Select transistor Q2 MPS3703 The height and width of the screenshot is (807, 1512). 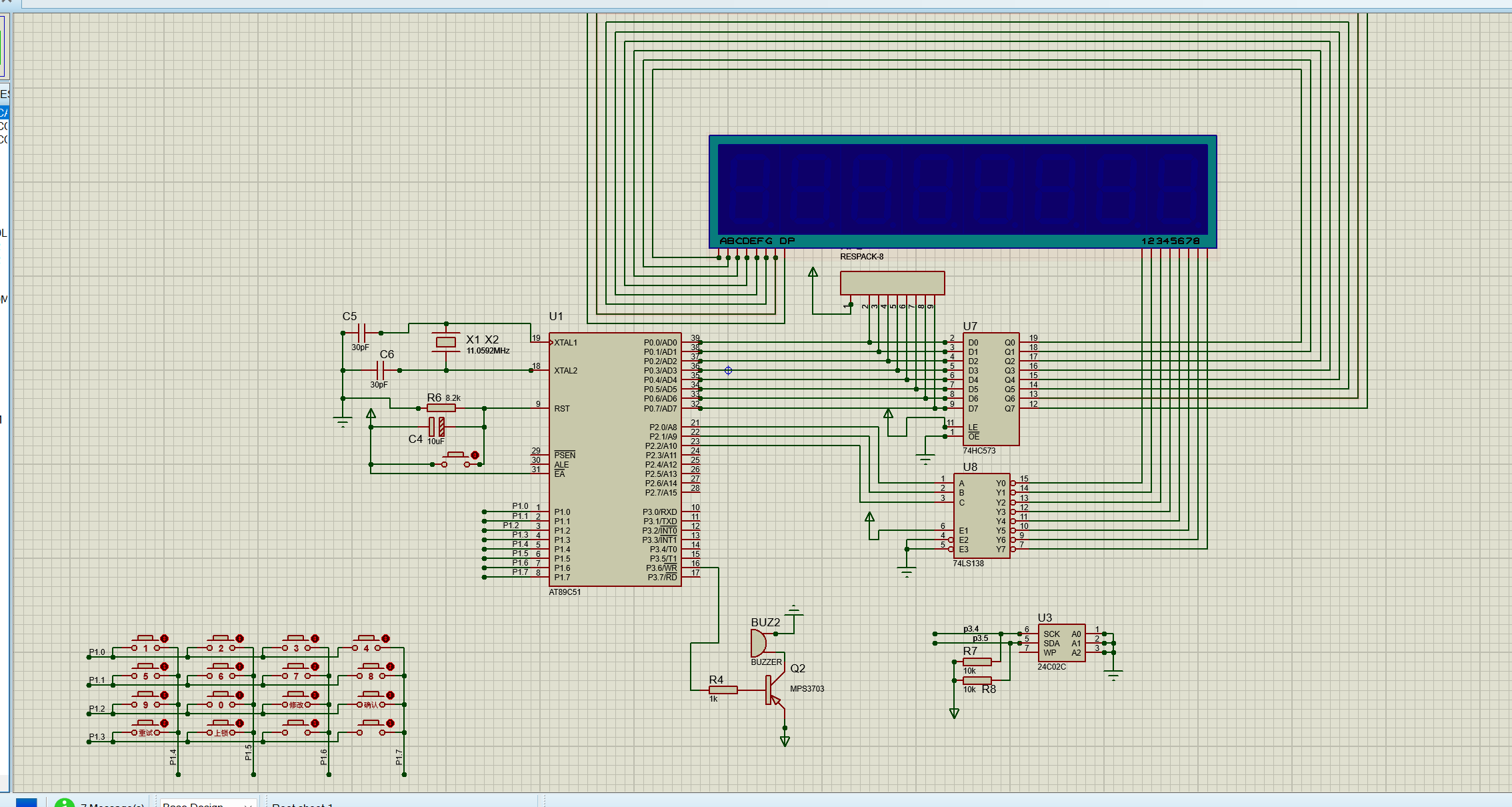click(x=775, y=690)
